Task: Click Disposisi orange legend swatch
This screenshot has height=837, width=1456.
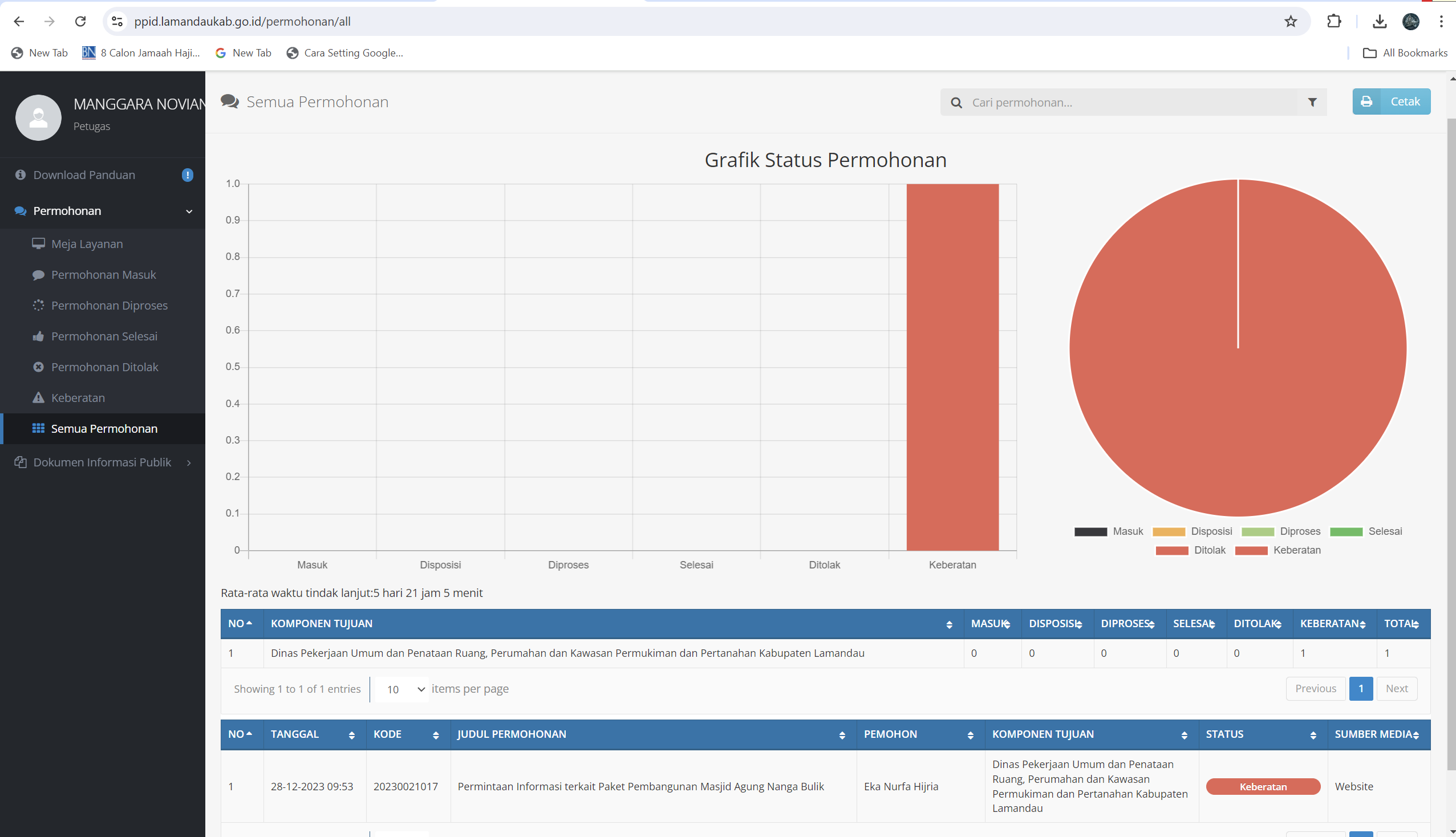Action: click(1169, 532)
